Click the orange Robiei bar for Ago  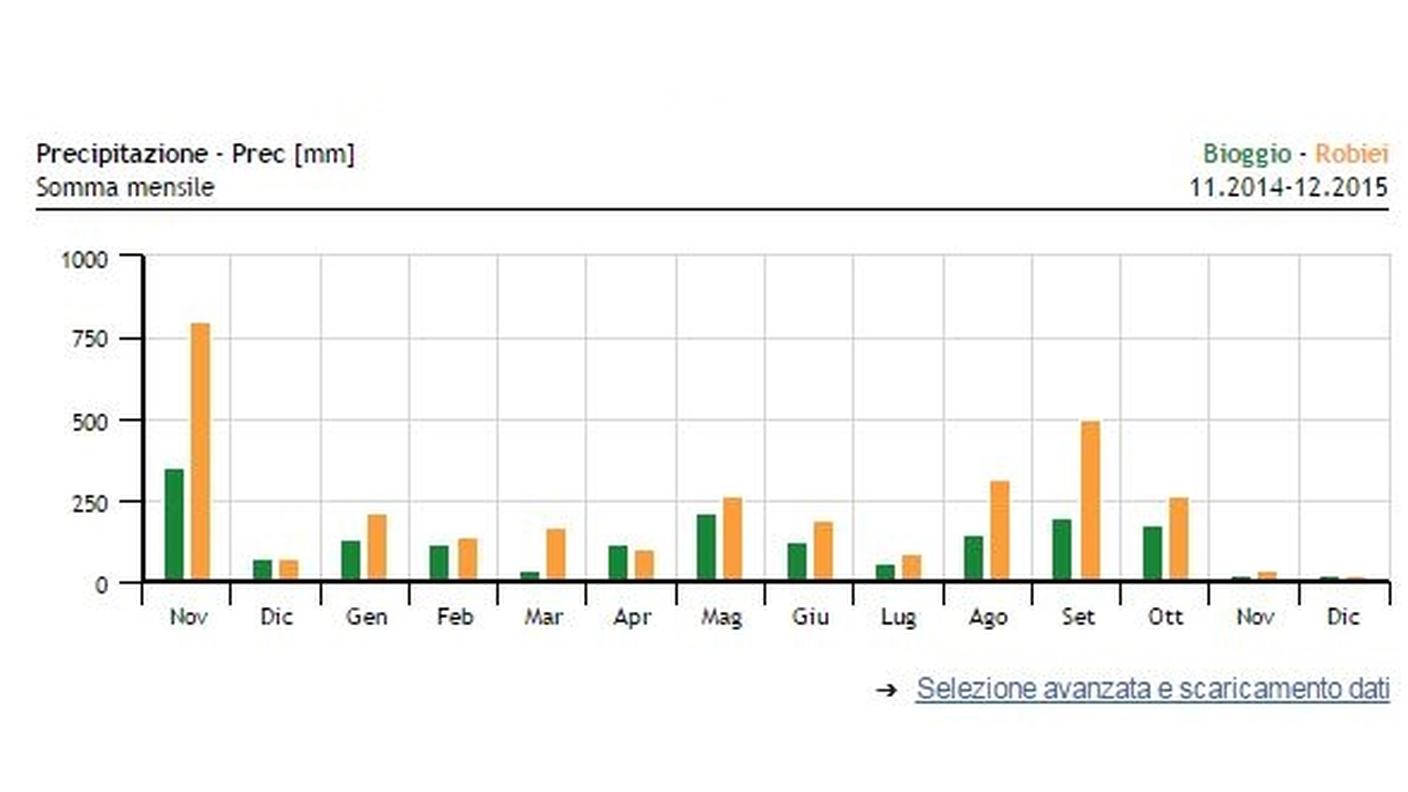(1000, 530)
